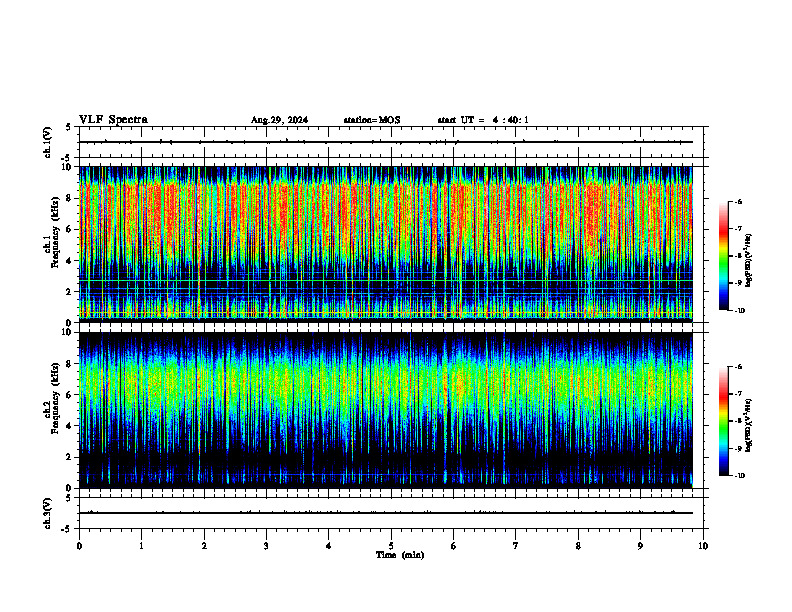This screenshot has height=612, width=792.
Task: Click the ch.2 colorbar log(PSD) label
Action: [748, 426]
